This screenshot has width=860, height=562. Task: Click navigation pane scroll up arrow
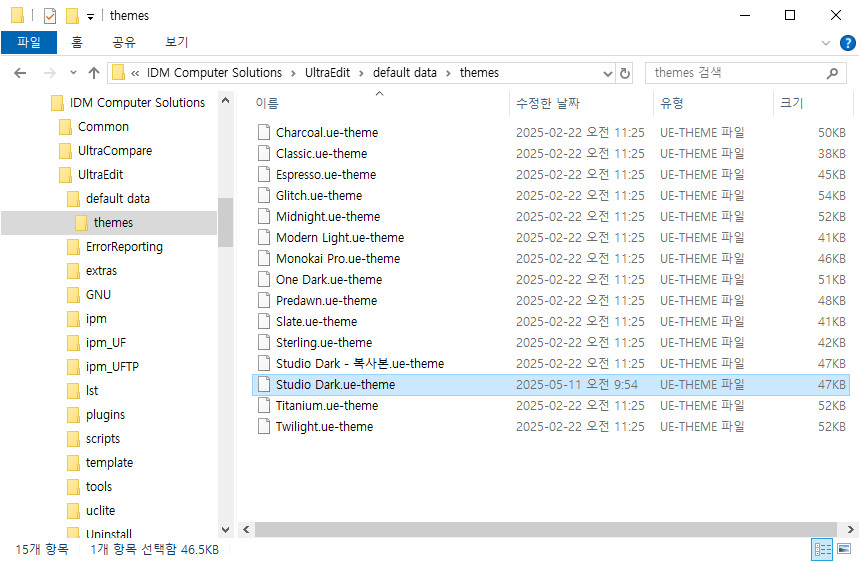pos(225,101)
